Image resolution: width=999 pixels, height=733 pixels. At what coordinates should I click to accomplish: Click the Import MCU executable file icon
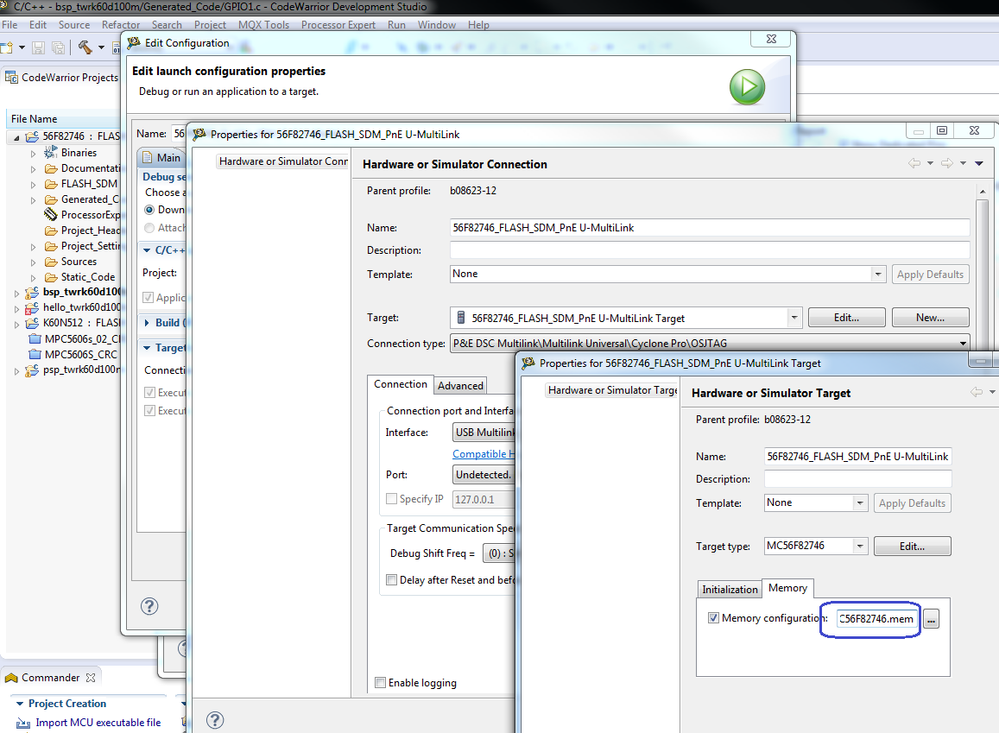[23, 722]
